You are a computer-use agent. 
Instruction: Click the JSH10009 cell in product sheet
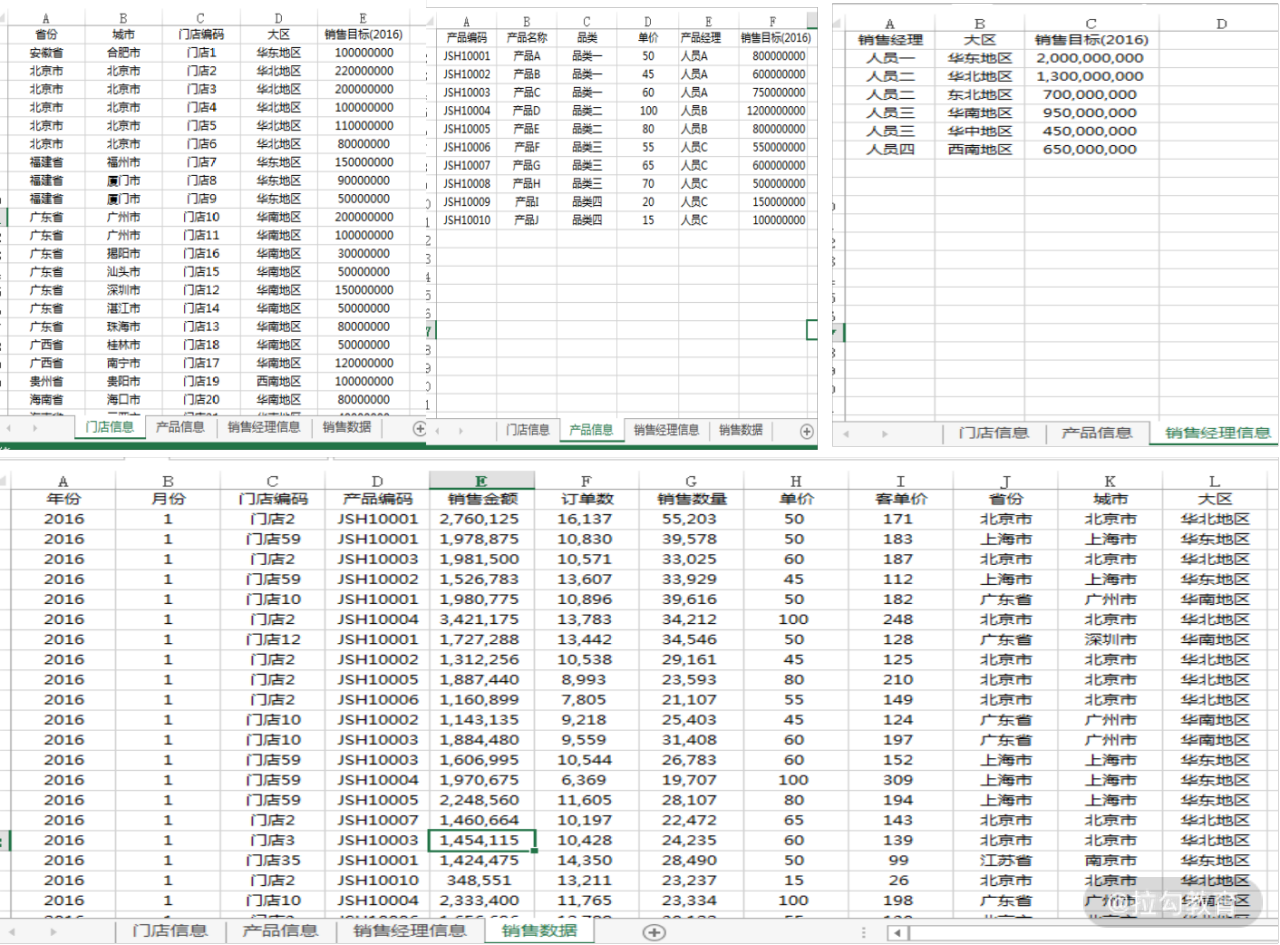pyautogui.click(x=467, y=202)
